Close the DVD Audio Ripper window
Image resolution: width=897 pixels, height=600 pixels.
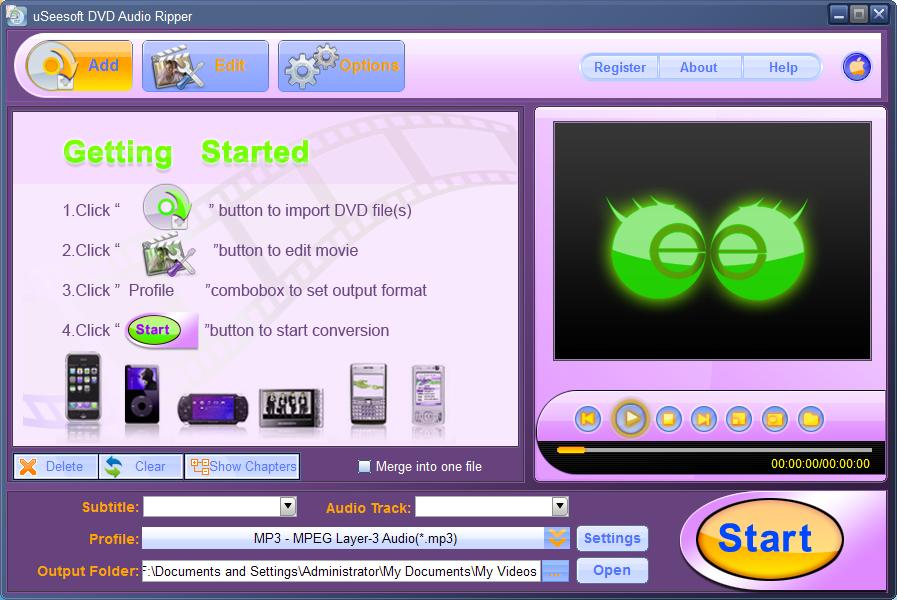[878, 14]
